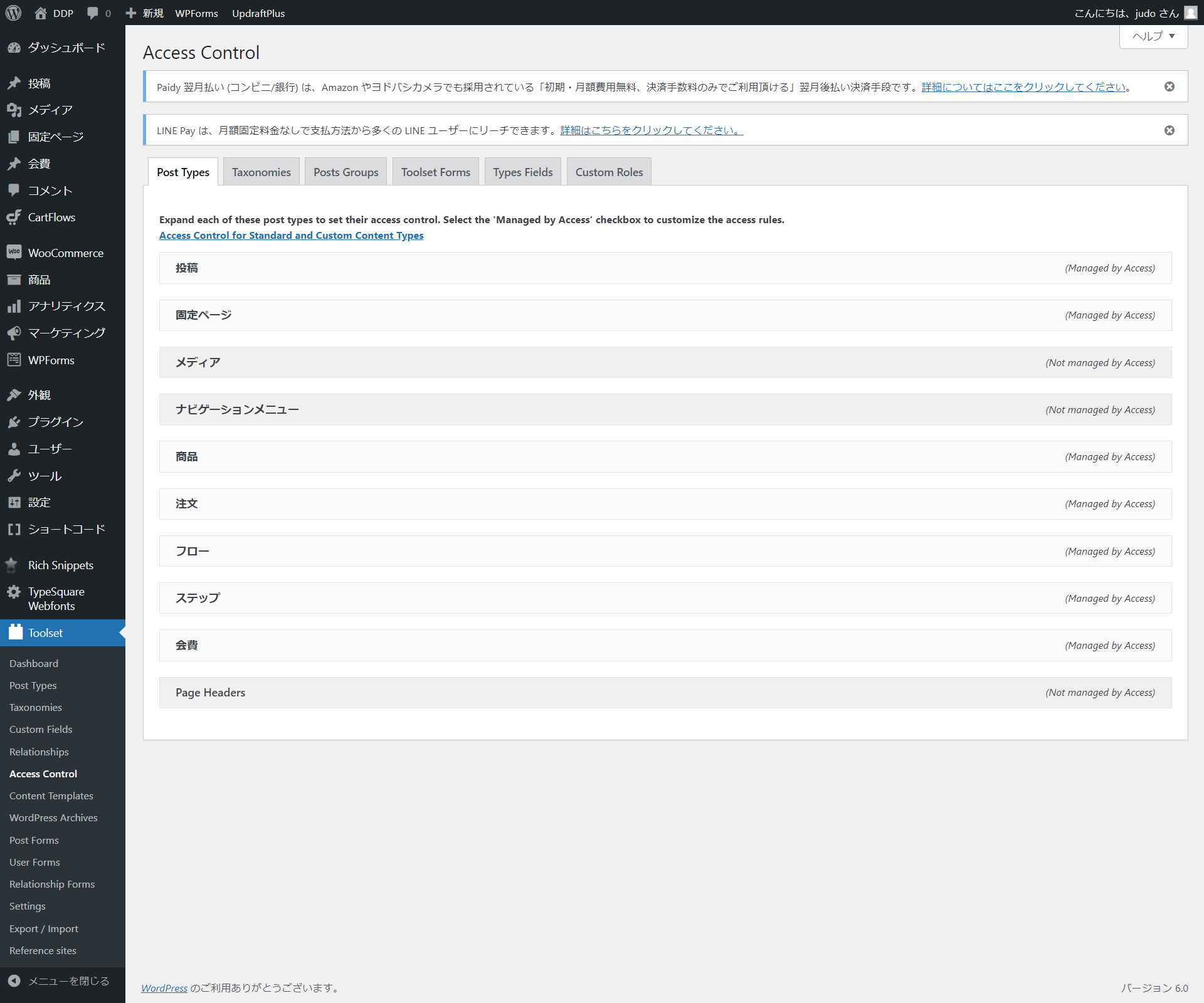Open Custom Fields submenu item
The width and height of the screenshot is (1204, 1003).
tap(41, 729)
